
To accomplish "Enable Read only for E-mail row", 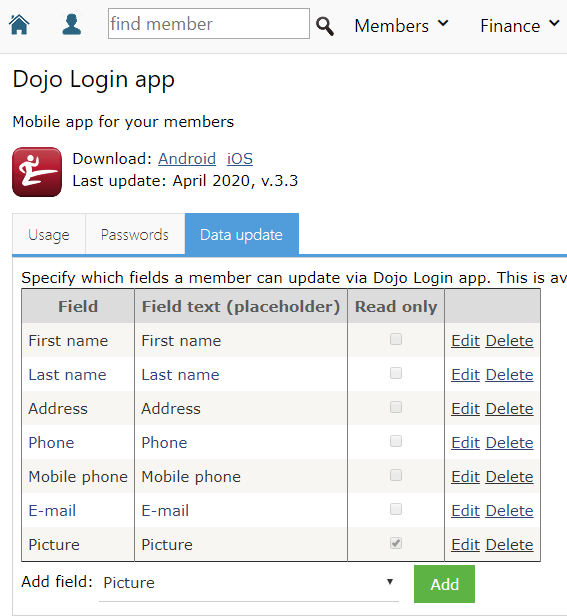I will [396, 509].
